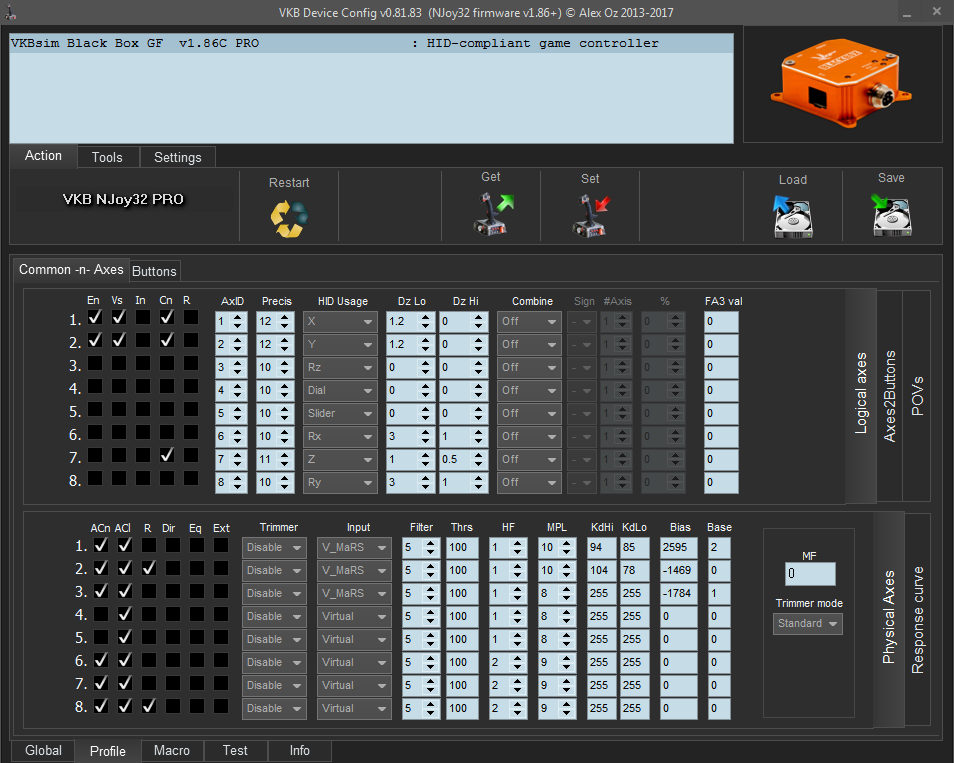This screenshot has width=954, height=763.
Task: Click the Bias field showing -1469
Action: point(678,571)
